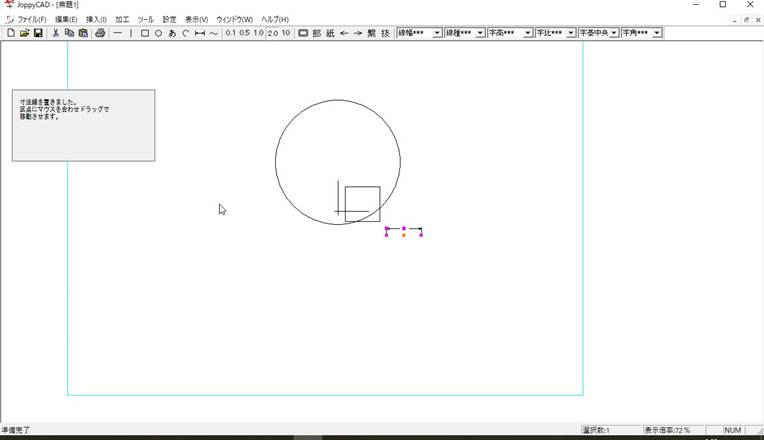Click the orange dimension handle point
The width and height of the screenshot is (764, 440).
(404, 235)
